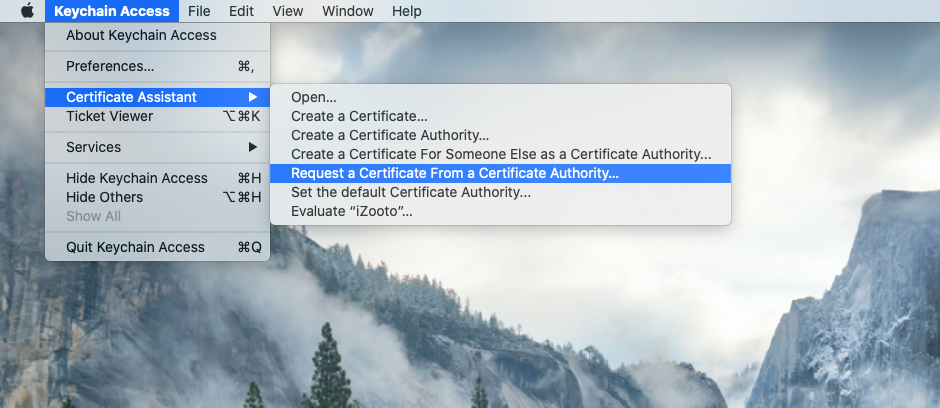This screenshot has height=408, width=940.
Task: Expand the Services submenu
Action: 158,147
